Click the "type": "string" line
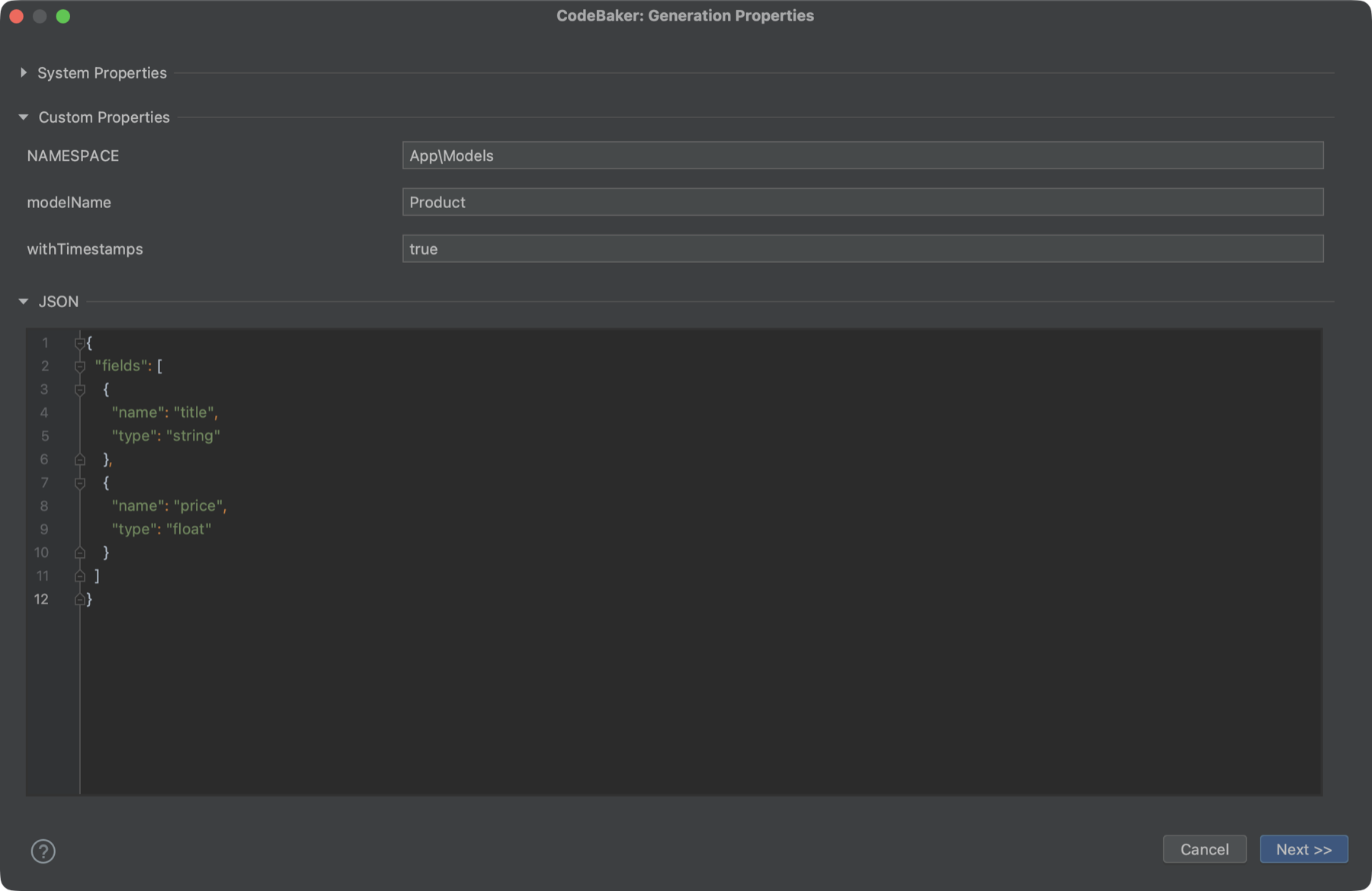Screen dimensions: 1372x891 tap(165, 436)
